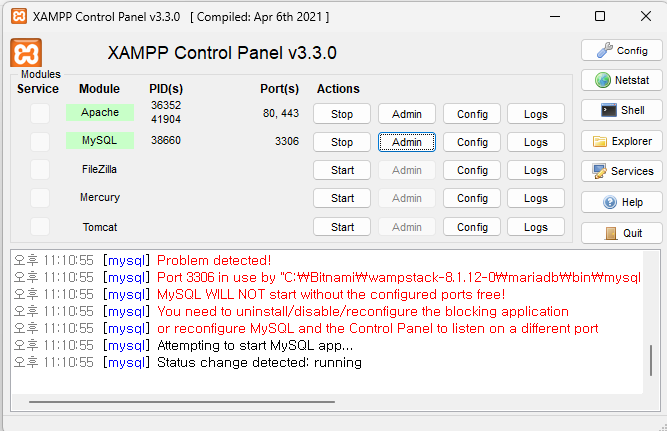Open the Tomcat Config menu
667x431 pixels.
472,227
